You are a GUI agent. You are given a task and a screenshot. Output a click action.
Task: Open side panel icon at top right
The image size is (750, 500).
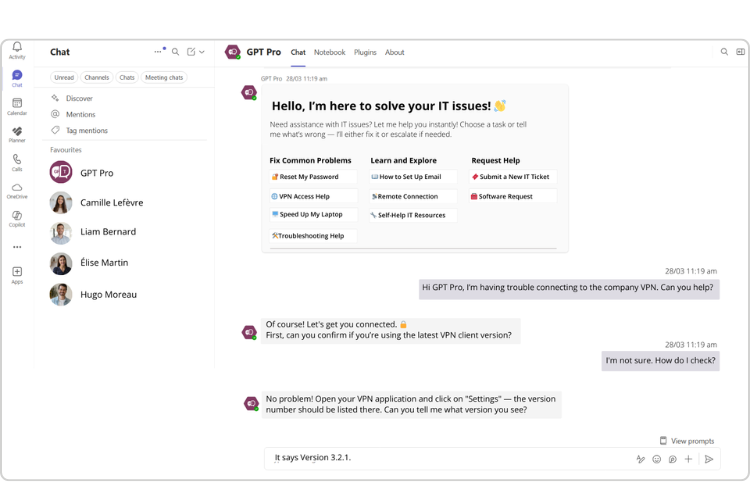pos(740,52)
